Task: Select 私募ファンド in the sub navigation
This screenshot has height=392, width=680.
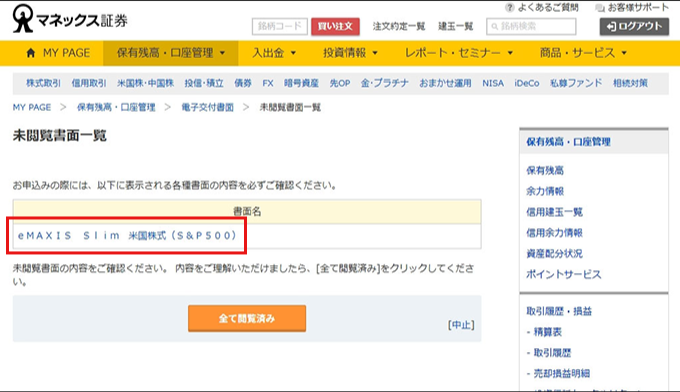Action: pyautogui.click(x=576, y=83)
